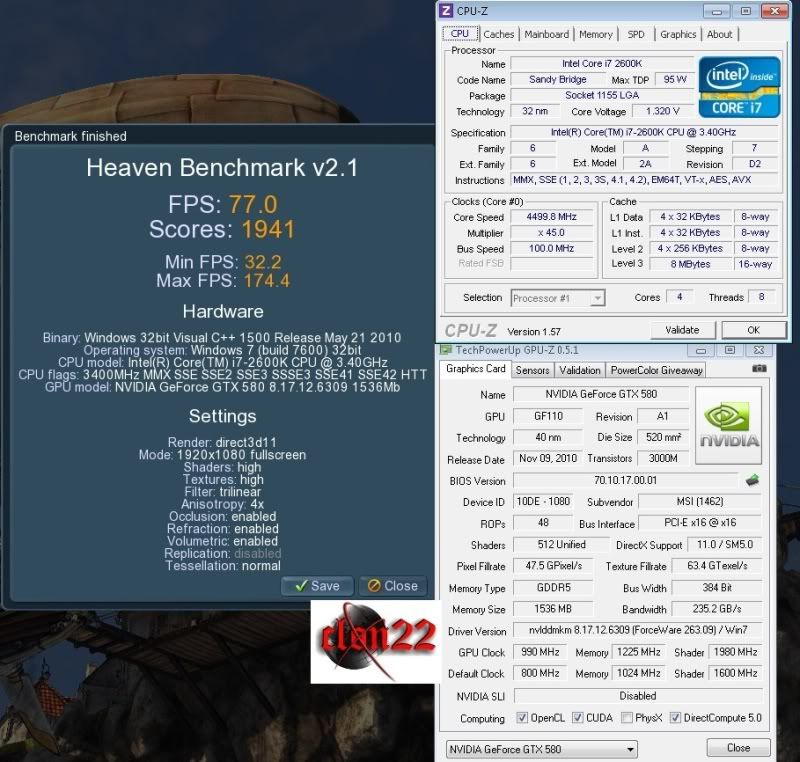The image size is (800, 762).
Task: Open the PowerColor Giveaway tab
Action: (x=657, y=370)
